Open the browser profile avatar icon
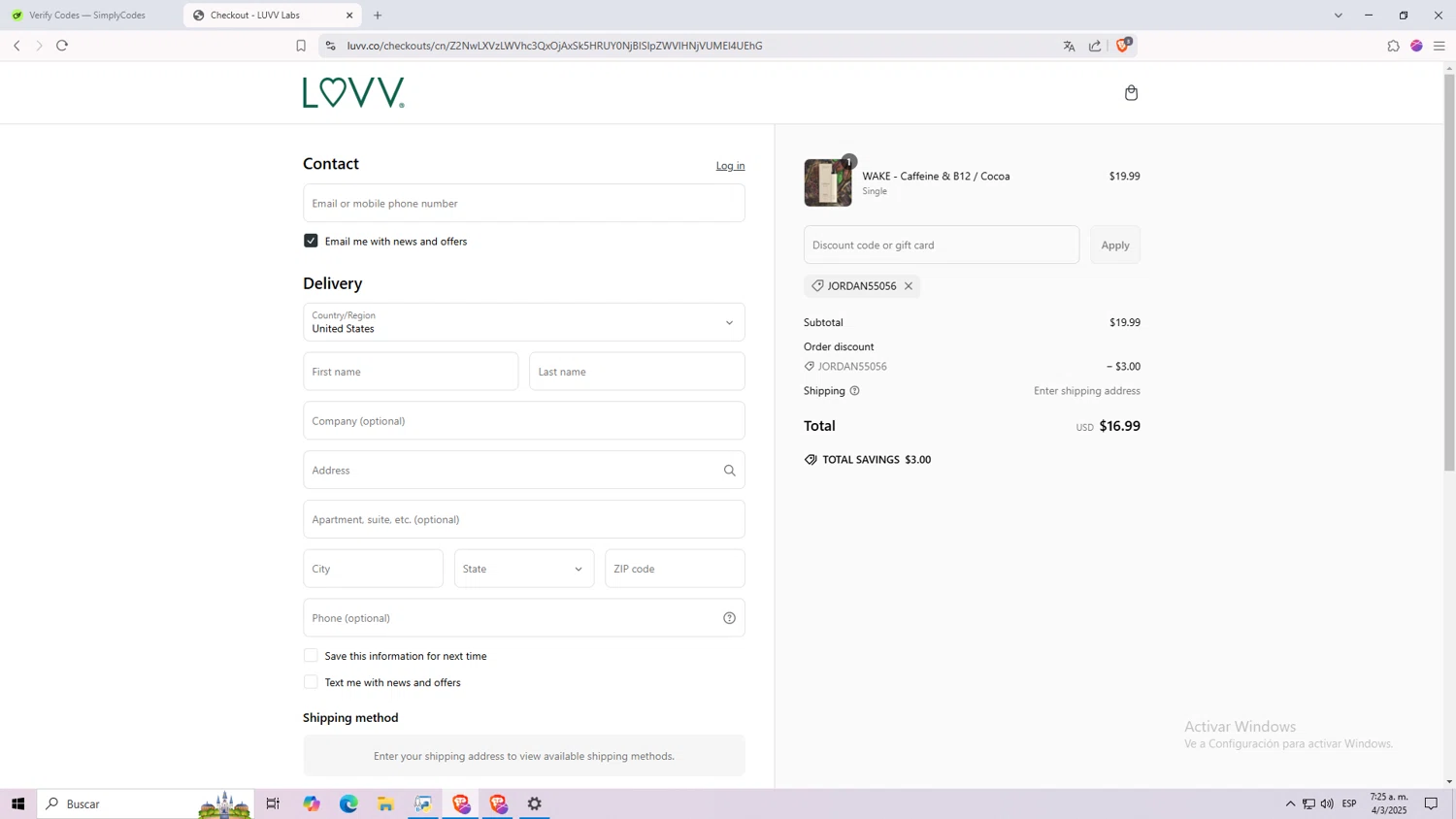 tap(1416, 46)
